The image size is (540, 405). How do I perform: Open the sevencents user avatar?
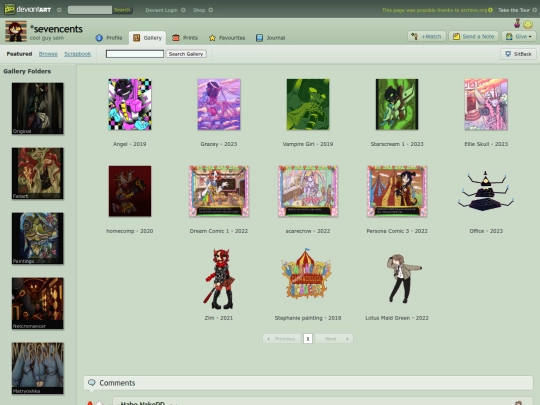pyautogui.click(x=16, y=31)
